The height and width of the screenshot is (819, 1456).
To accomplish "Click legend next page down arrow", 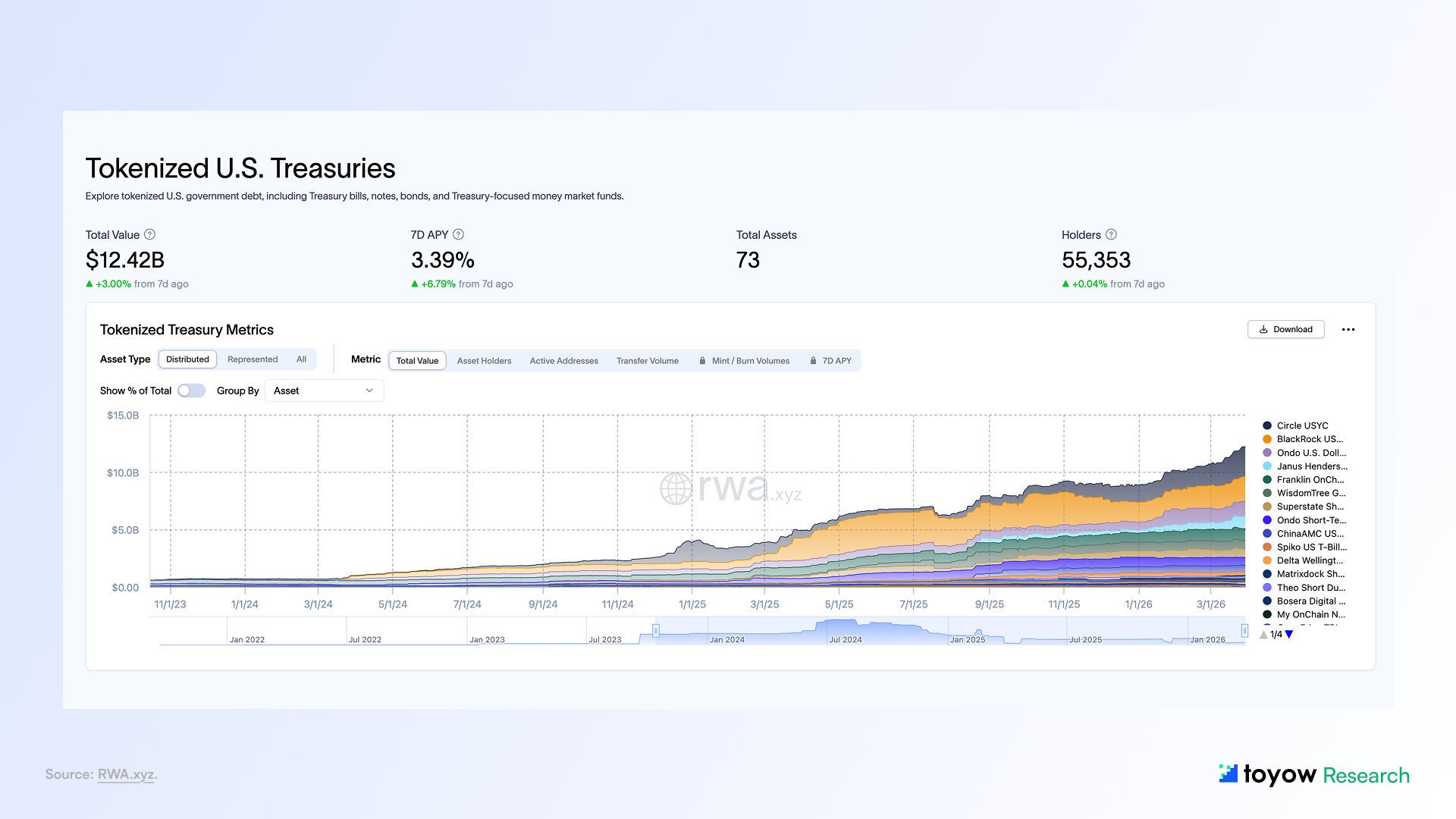I will point(1289,635).
